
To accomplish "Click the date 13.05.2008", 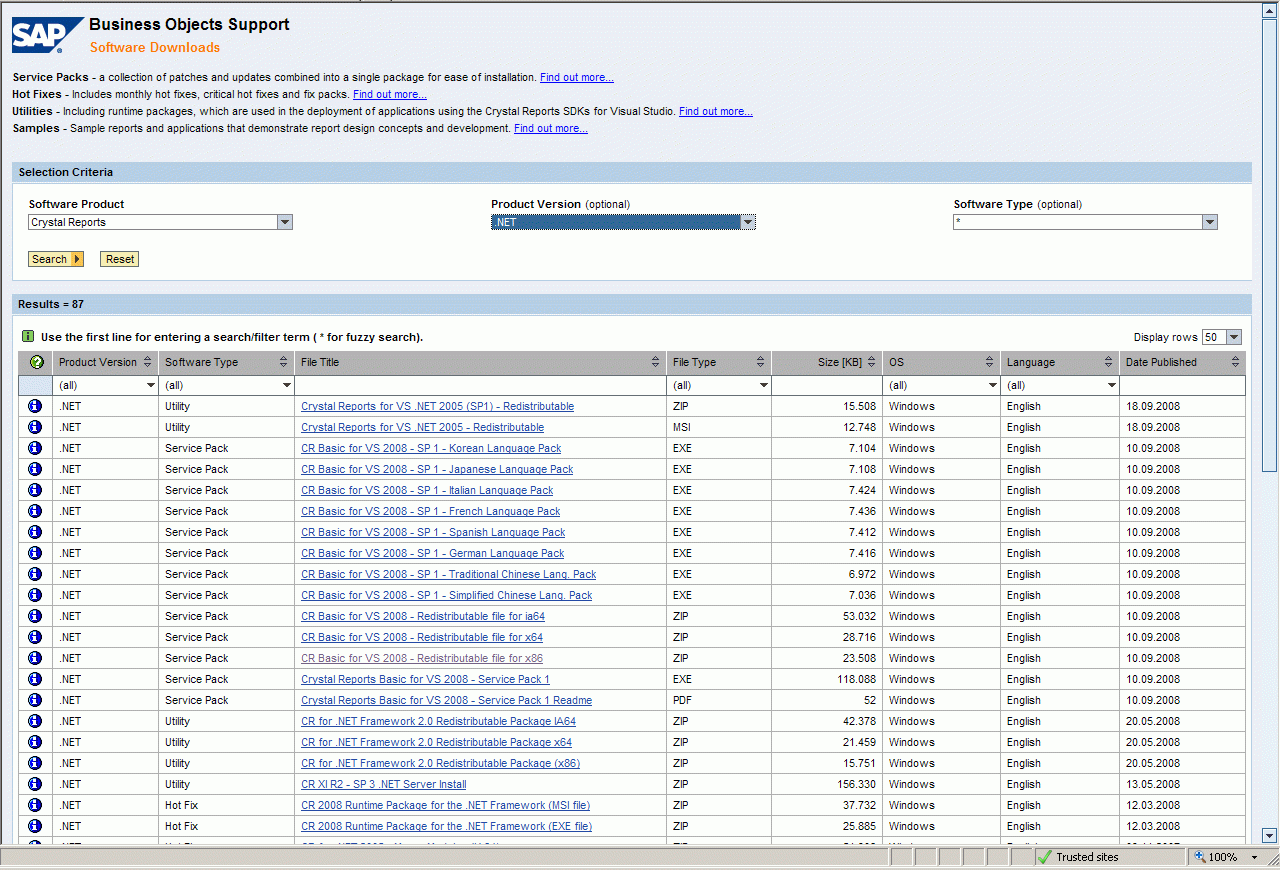I will 1153,784.
